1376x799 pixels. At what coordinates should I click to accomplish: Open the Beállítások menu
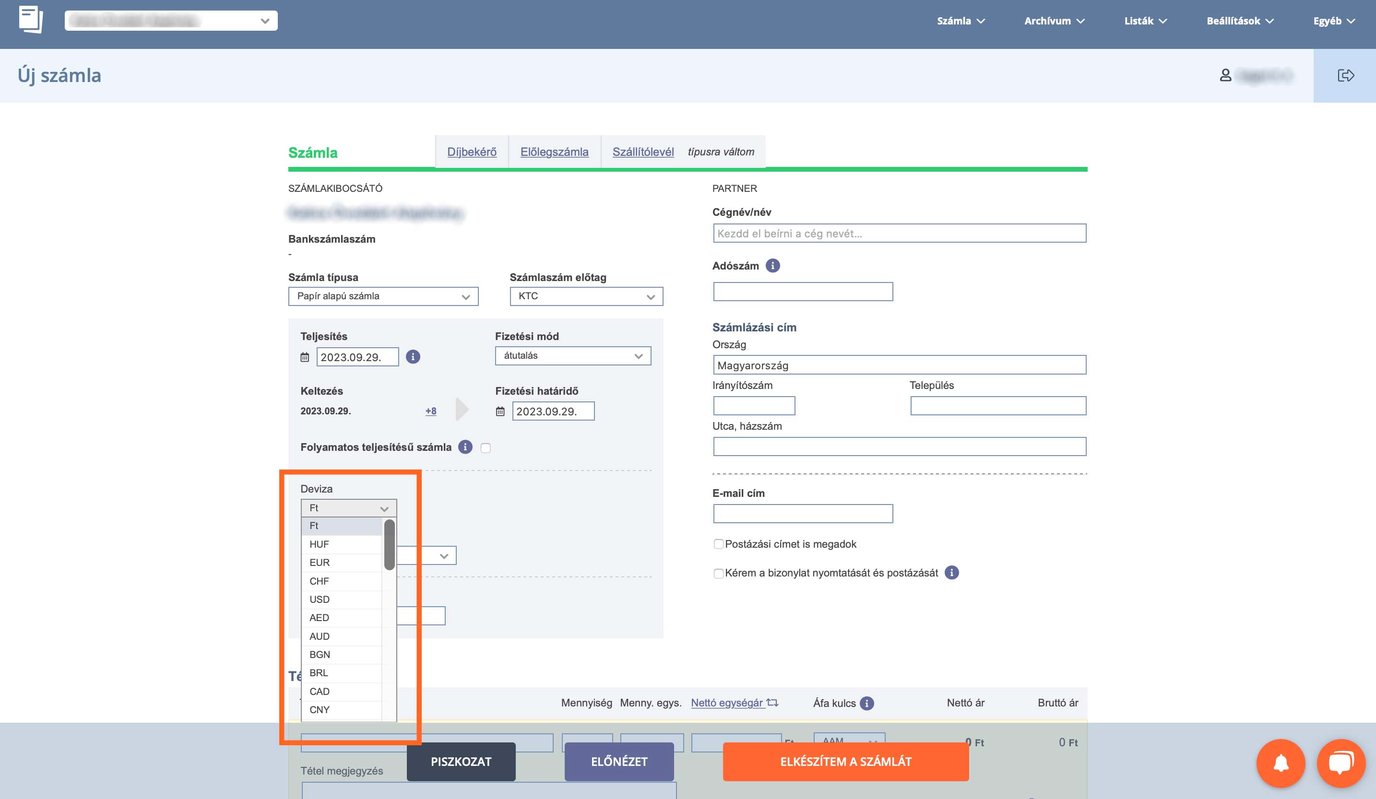coord(1240,21)
